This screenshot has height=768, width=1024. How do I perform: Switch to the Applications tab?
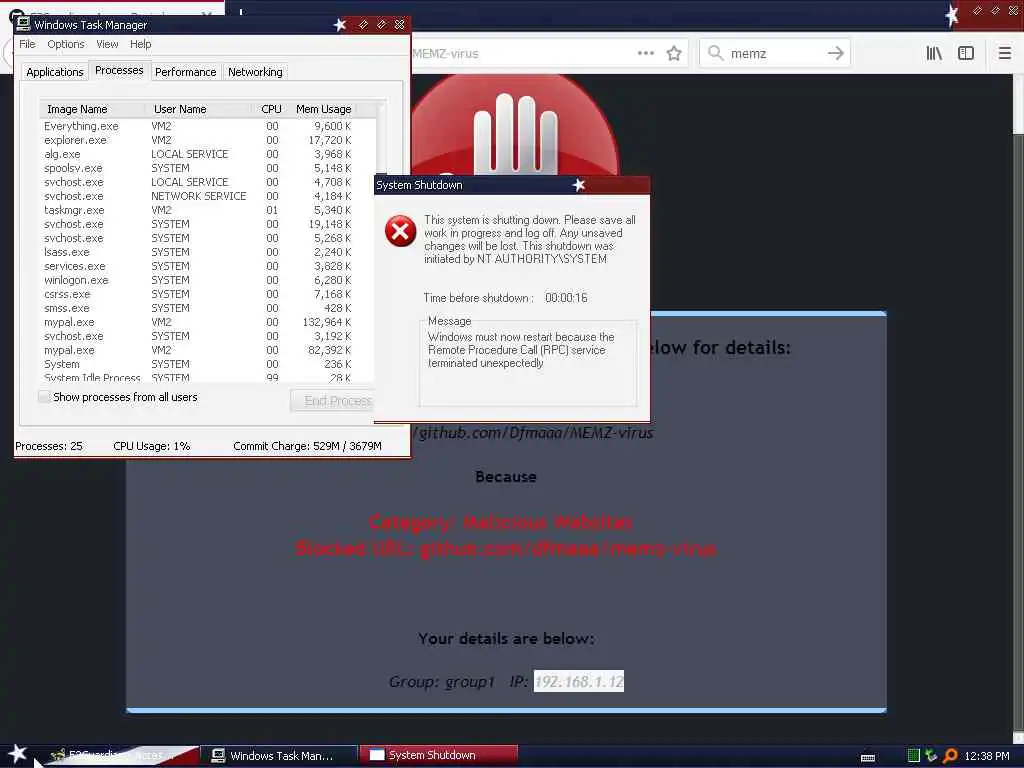point(55,72)
